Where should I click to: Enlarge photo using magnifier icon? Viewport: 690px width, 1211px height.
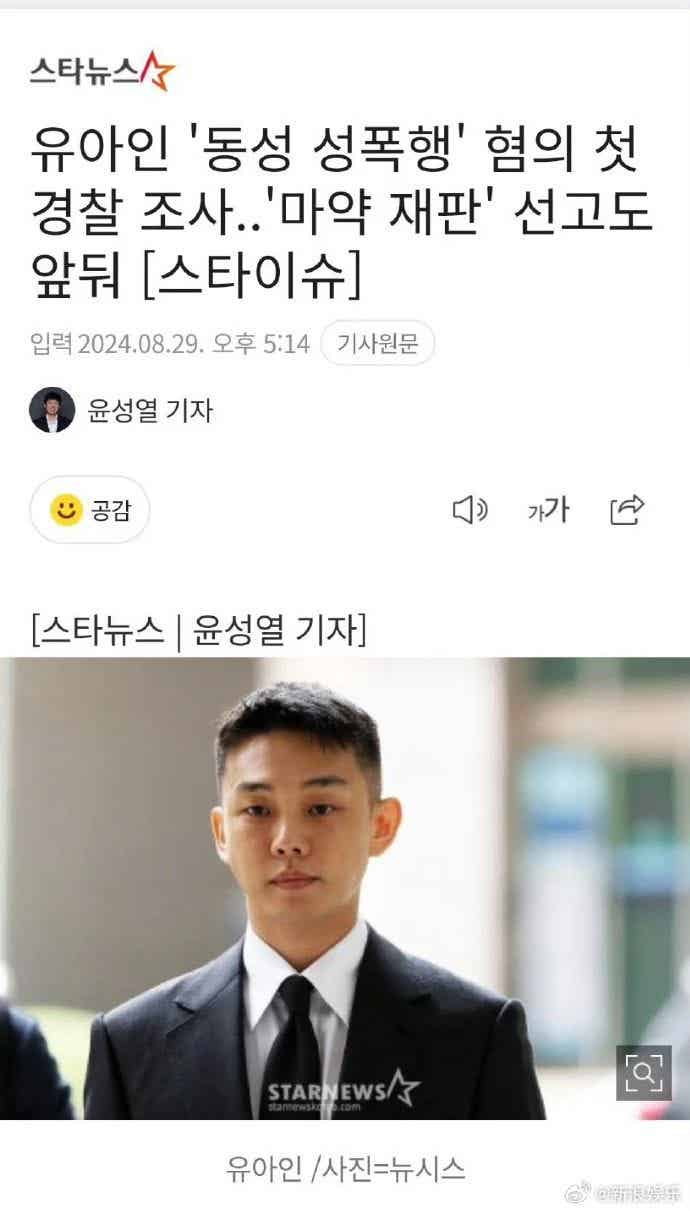(x=643, y=1073)
